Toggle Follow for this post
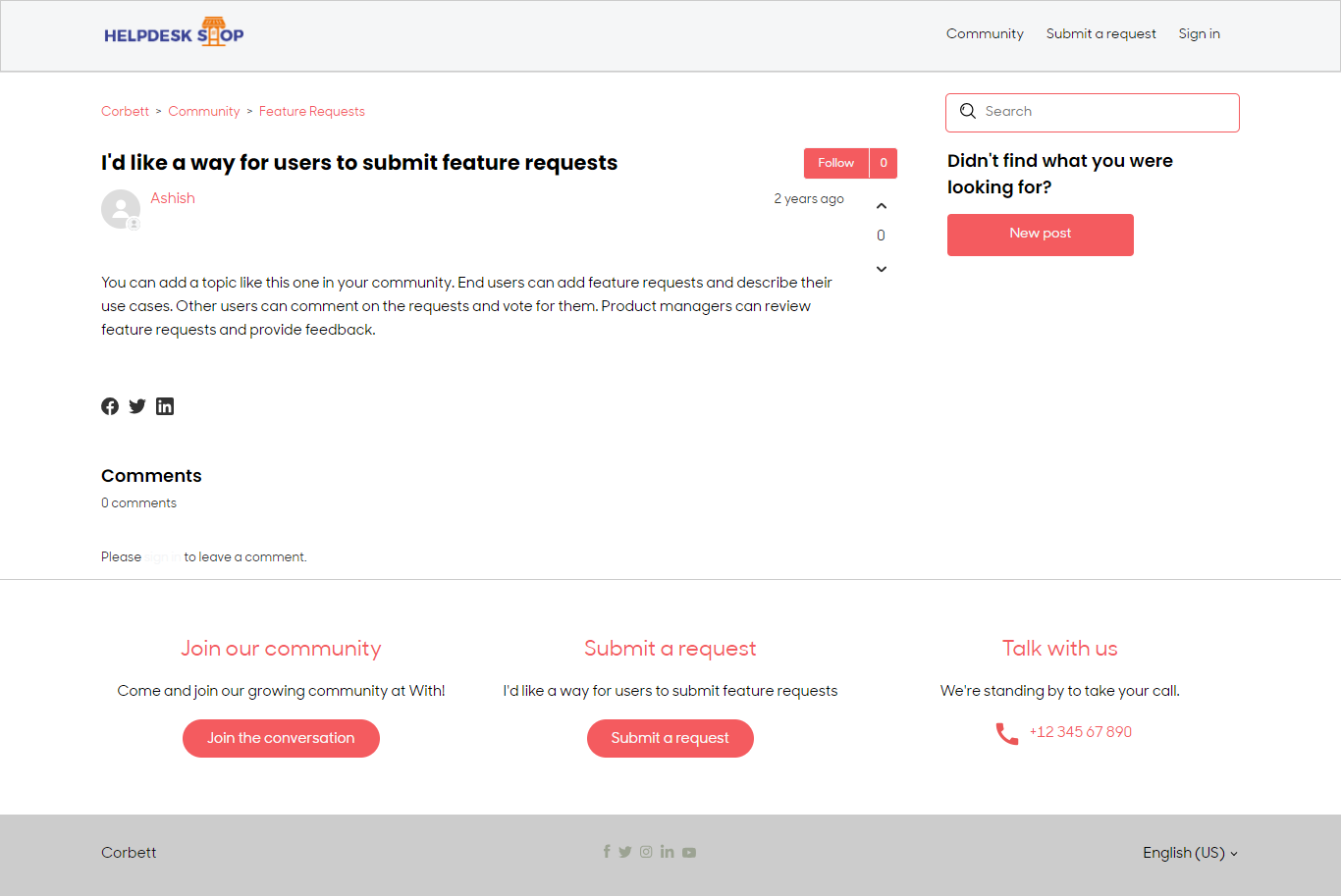Image resolution: width=1341 pixels, height=896 pixels. point(836,163)
